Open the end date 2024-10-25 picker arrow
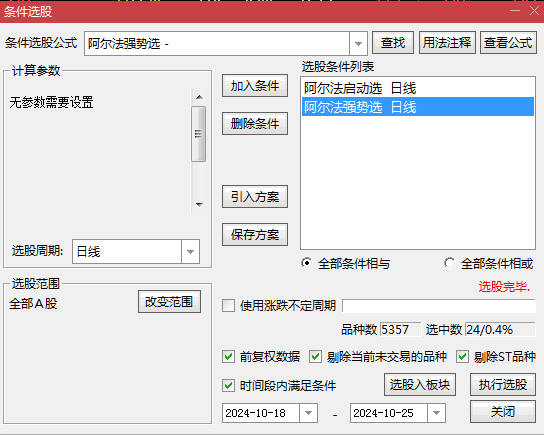This screenshot has height=435, width=544. pos(436,413)
